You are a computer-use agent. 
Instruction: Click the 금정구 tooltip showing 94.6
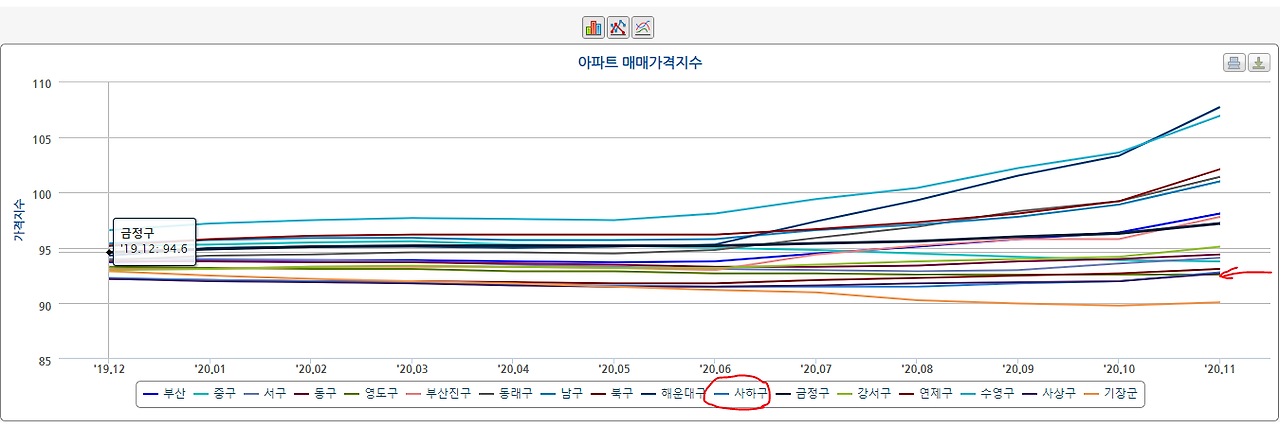tap(154, 240)
